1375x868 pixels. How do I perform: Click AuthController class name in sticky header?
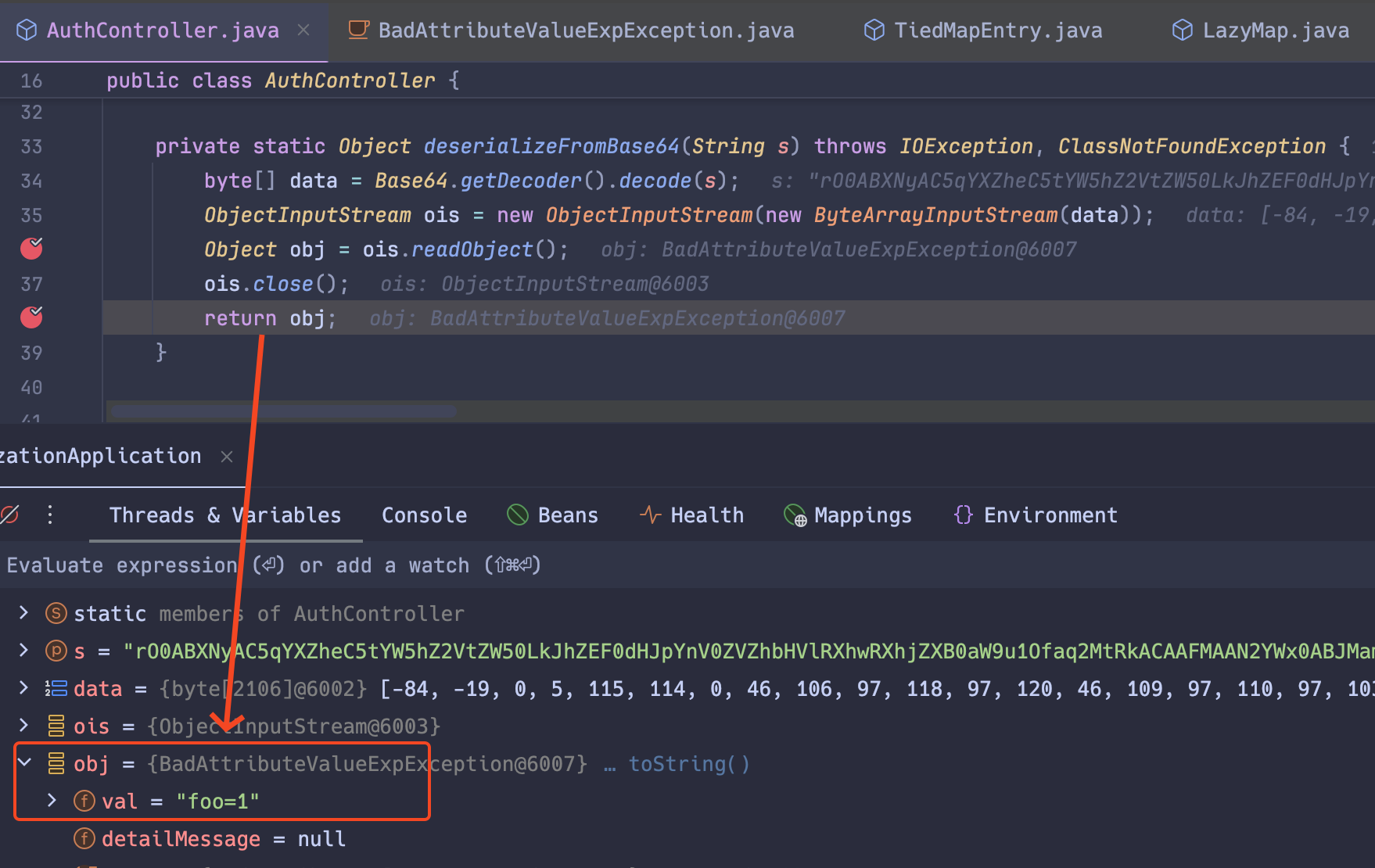(x=350, y=81)
